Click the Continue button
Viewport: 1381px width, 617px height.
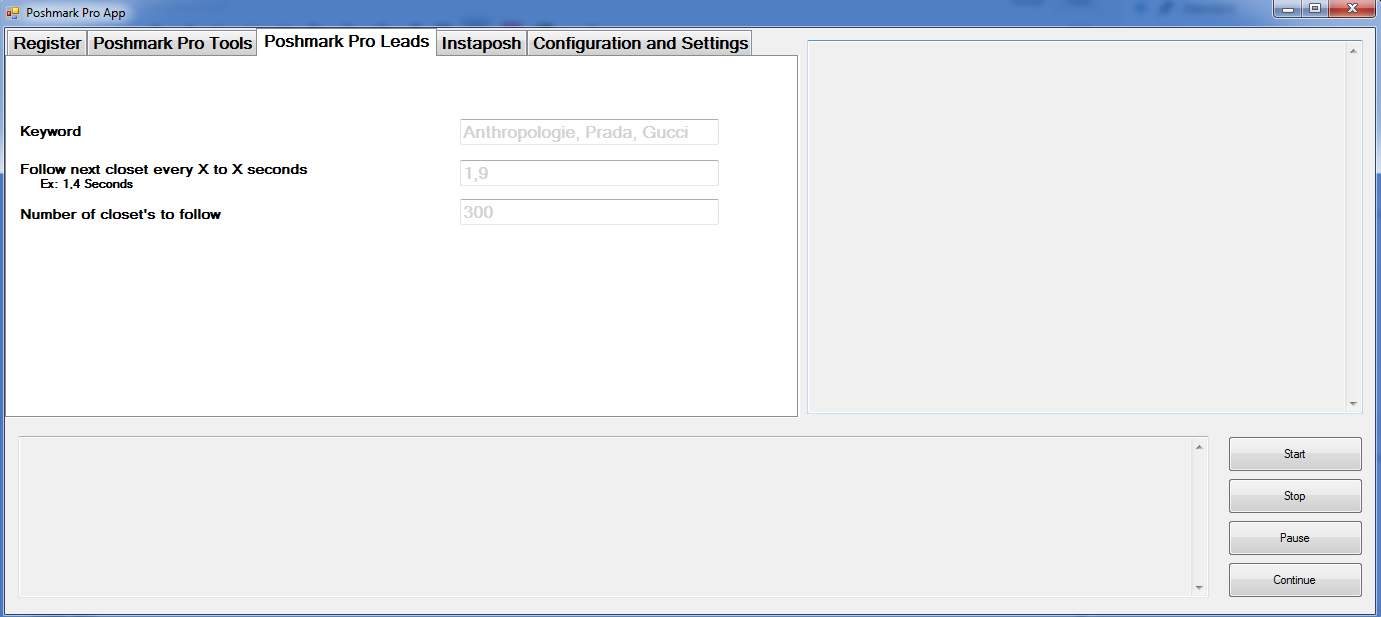pyautogui.click(x=1295, y=580)
